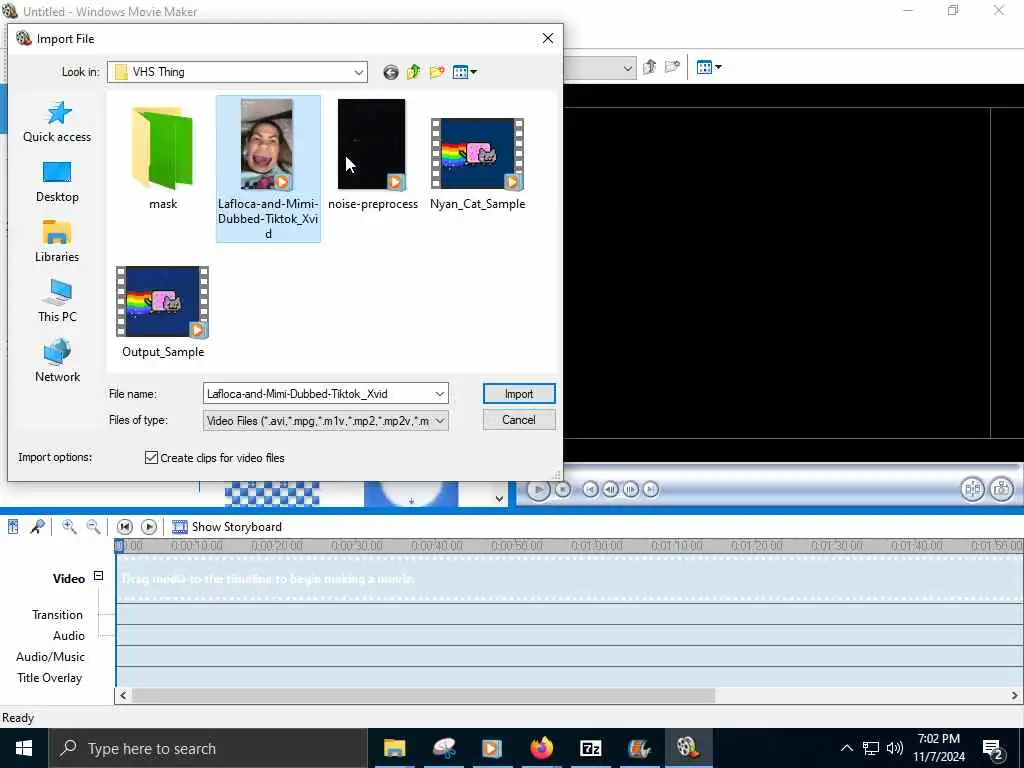Zoom out on the timeline
The width and height of the screenshot is (1024, 768).
click(x=93, y=527)
